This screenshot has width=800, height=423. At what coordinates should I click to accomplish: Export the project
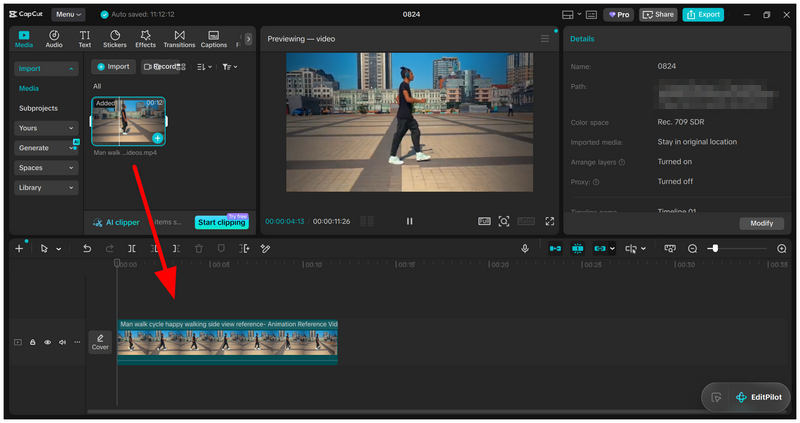click(x=703, y=15)
